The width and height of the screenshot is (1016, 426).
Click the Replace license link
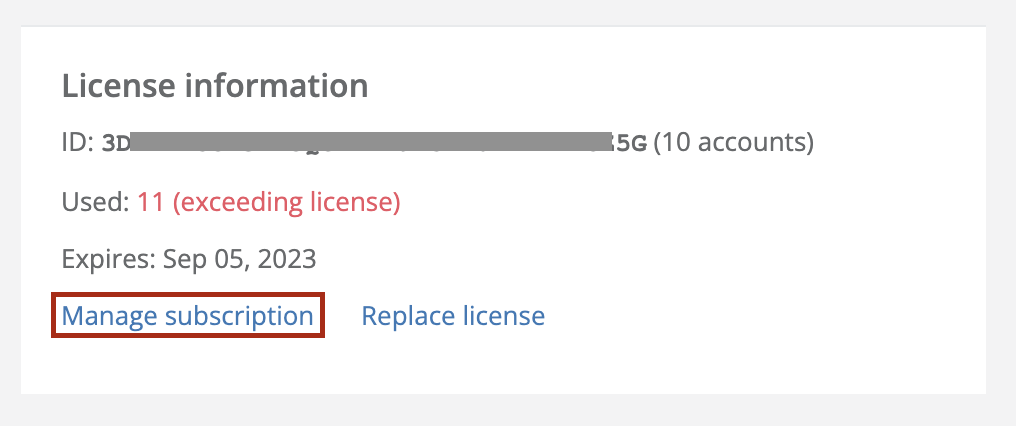coord(453,316)
